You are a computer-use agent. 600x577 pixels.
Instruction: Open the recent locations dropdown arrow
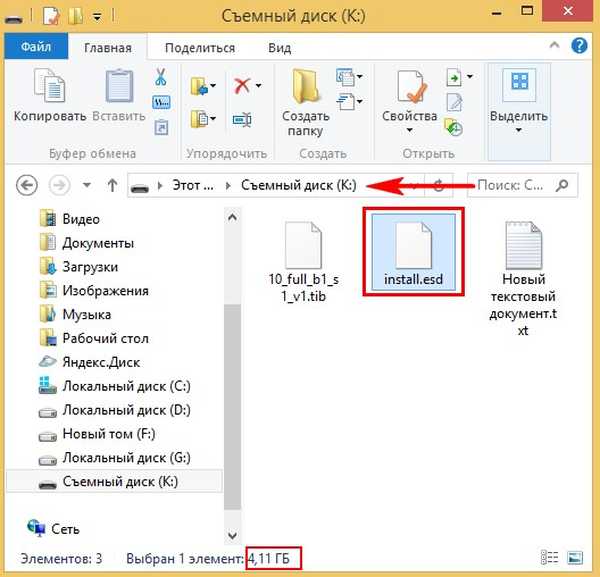point(86,185)
